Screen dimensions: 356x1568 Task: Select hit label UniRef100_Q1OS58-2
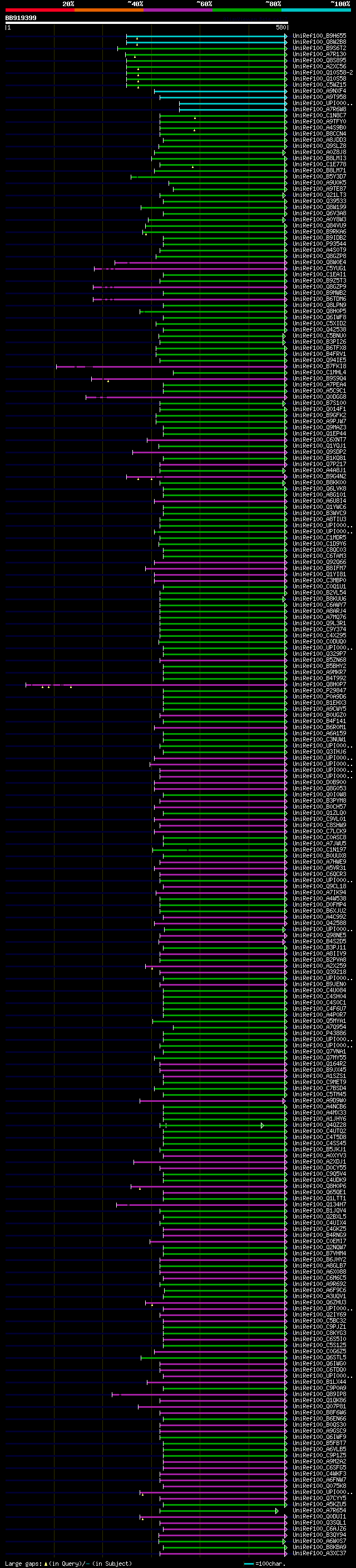(x=323, y=72)
